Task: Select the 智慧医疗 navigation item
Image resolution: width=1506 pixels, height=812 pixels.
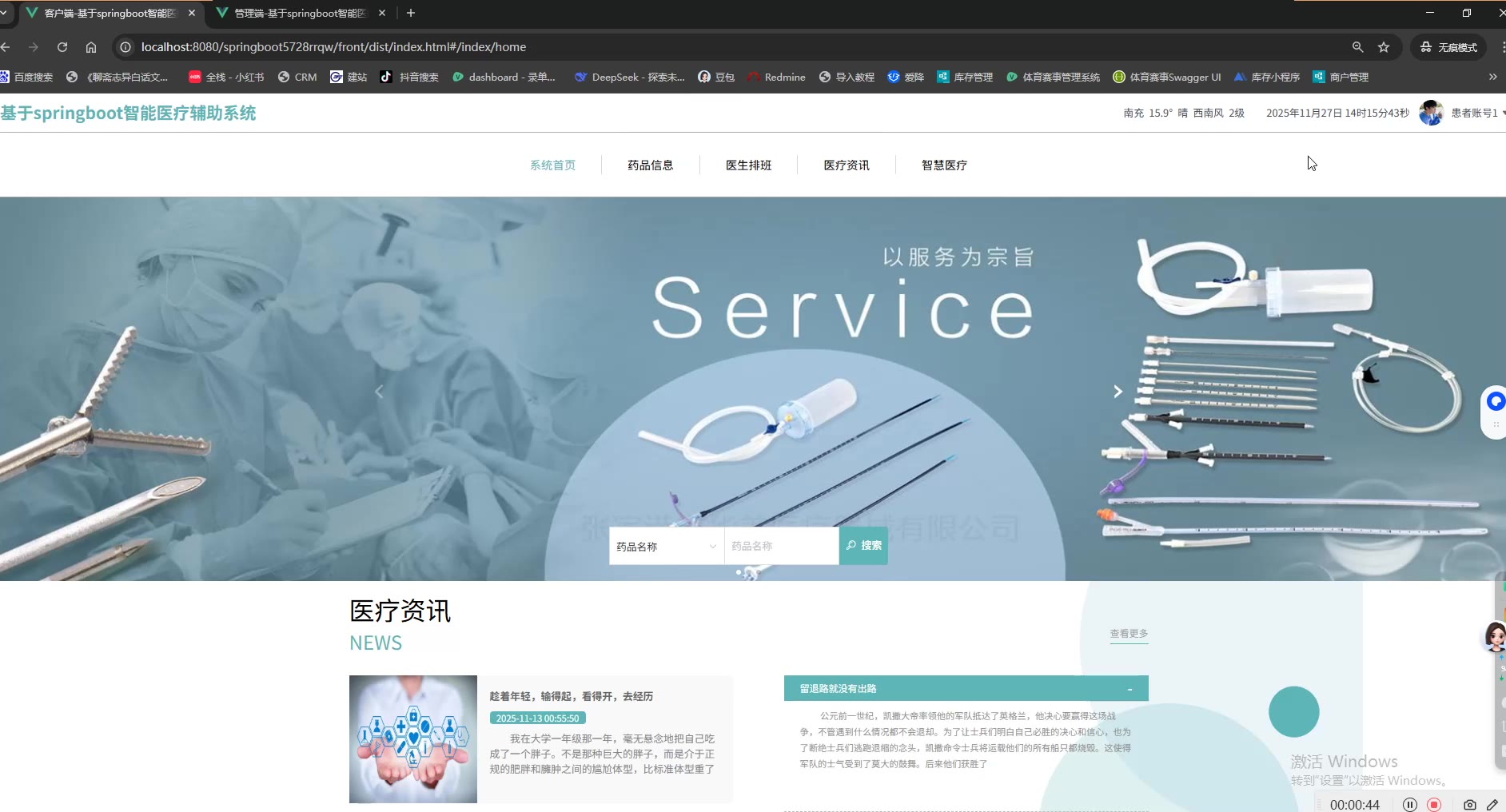Action: pyautogui.click(x=945, y=165)
